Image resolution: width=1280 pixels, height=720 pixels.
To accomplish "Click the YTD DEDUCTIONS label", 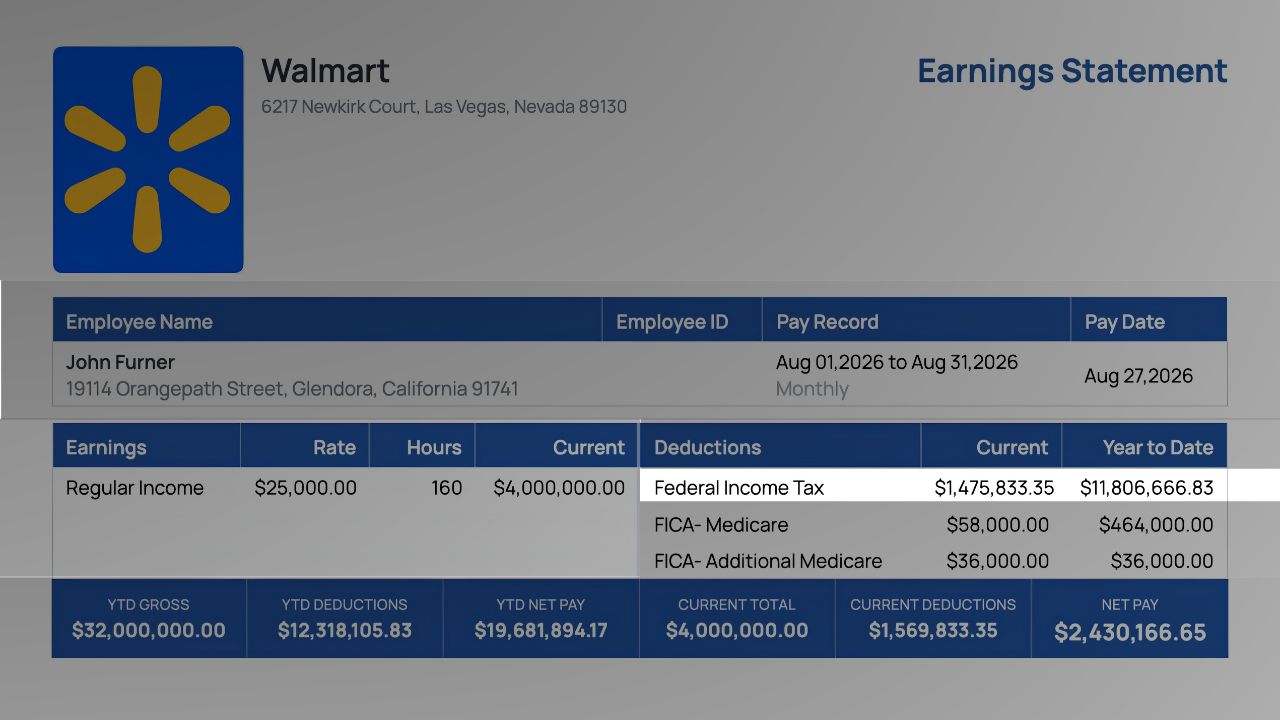I will pyautogui.click(x=345, y=605).
